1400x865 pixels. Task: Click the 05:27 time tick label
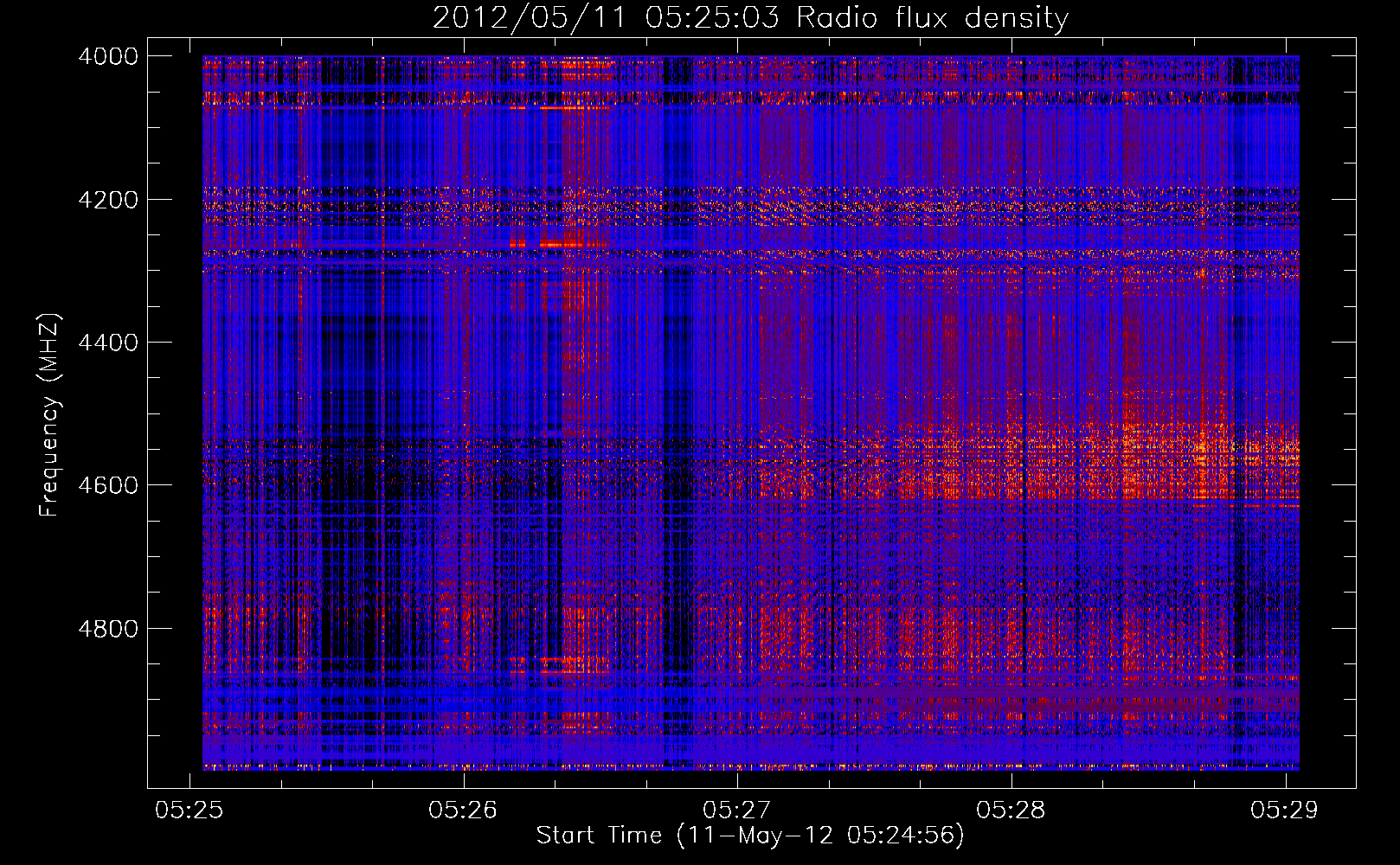click(x=736, y=810)
